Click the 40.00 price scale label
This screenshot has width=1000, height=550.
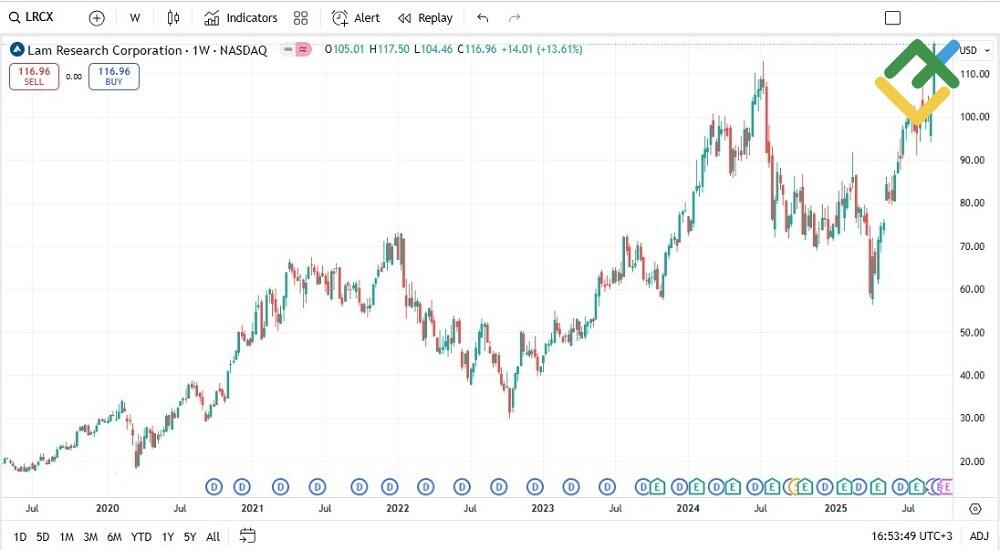tap(974, 375)
